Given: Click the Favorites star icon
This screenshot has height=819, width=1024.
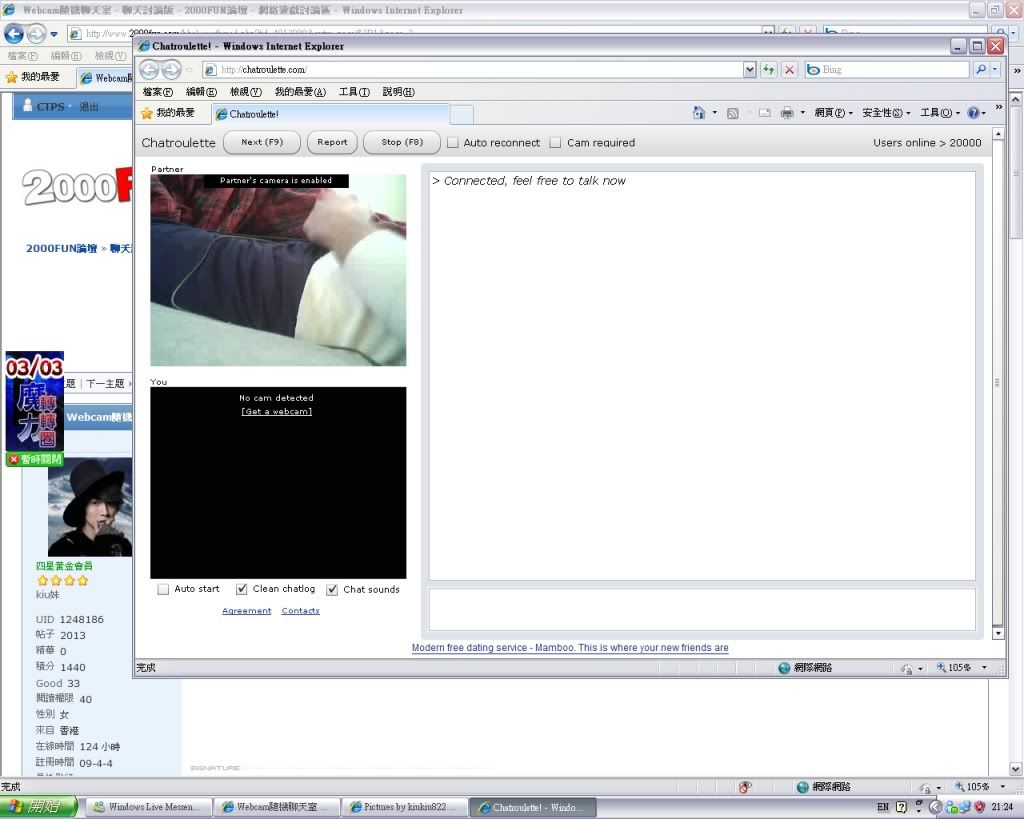Looking at the screenshot, I should coord(147,113).
